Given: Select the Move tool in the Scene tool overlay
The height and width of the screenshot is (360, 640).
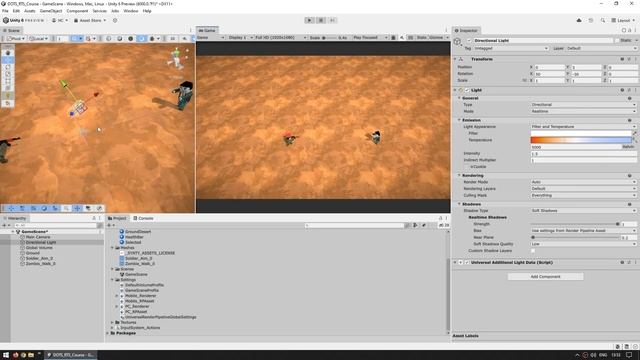Looking at the screenshot, I should 8,60.
